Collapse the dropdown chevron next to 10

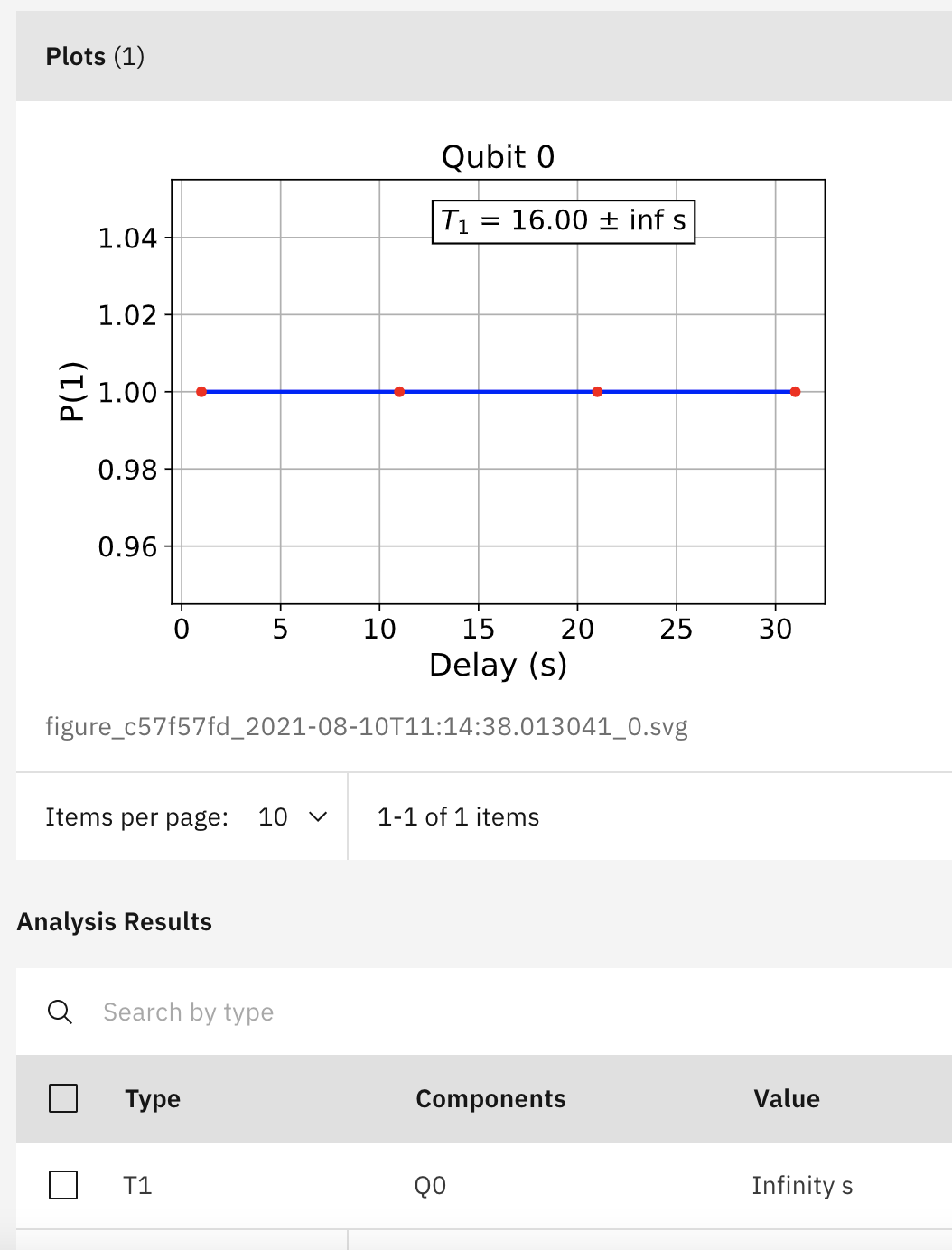click(x=318, y=817)
